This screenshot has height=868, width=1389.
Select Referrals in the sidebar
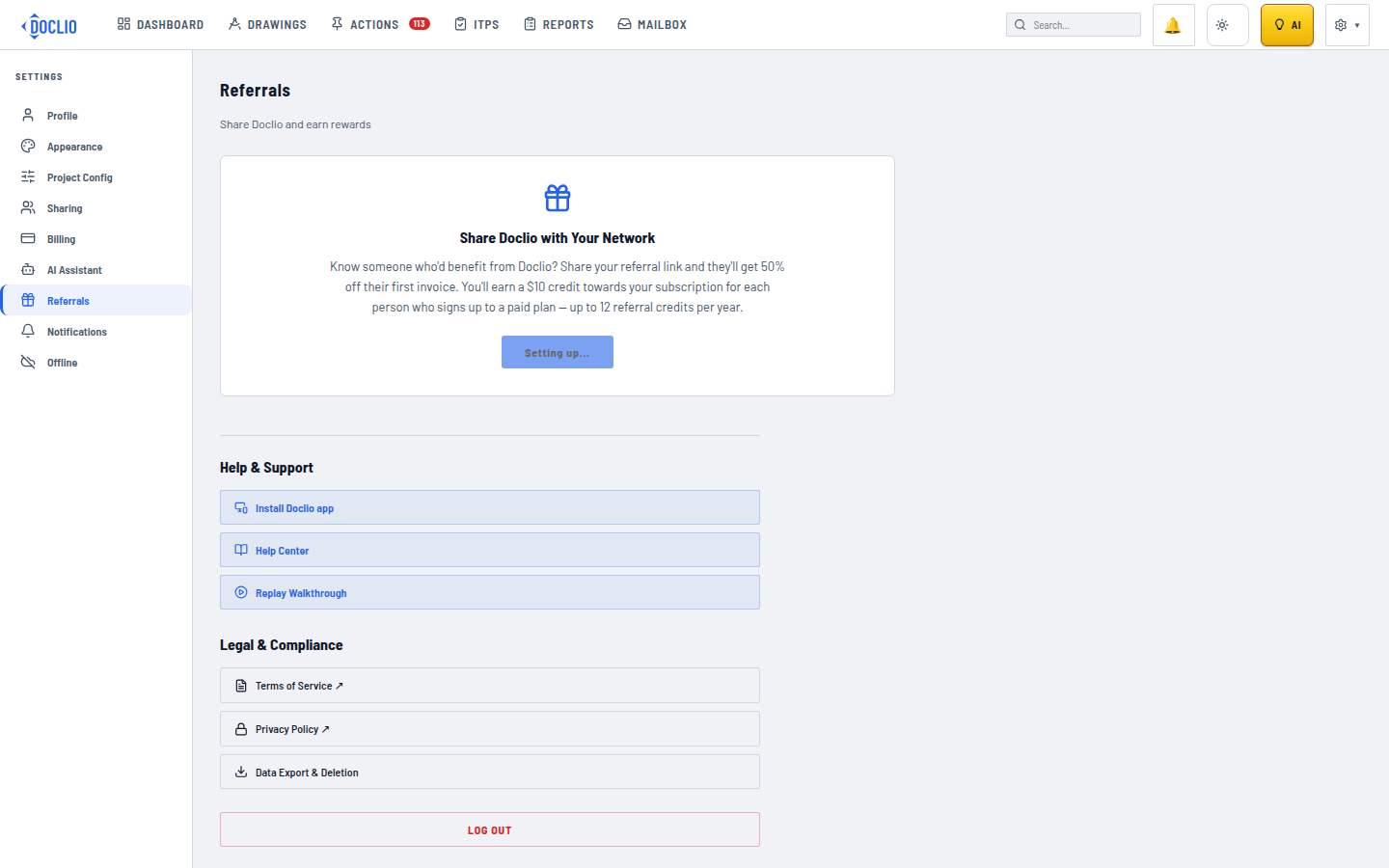(96, 300)
